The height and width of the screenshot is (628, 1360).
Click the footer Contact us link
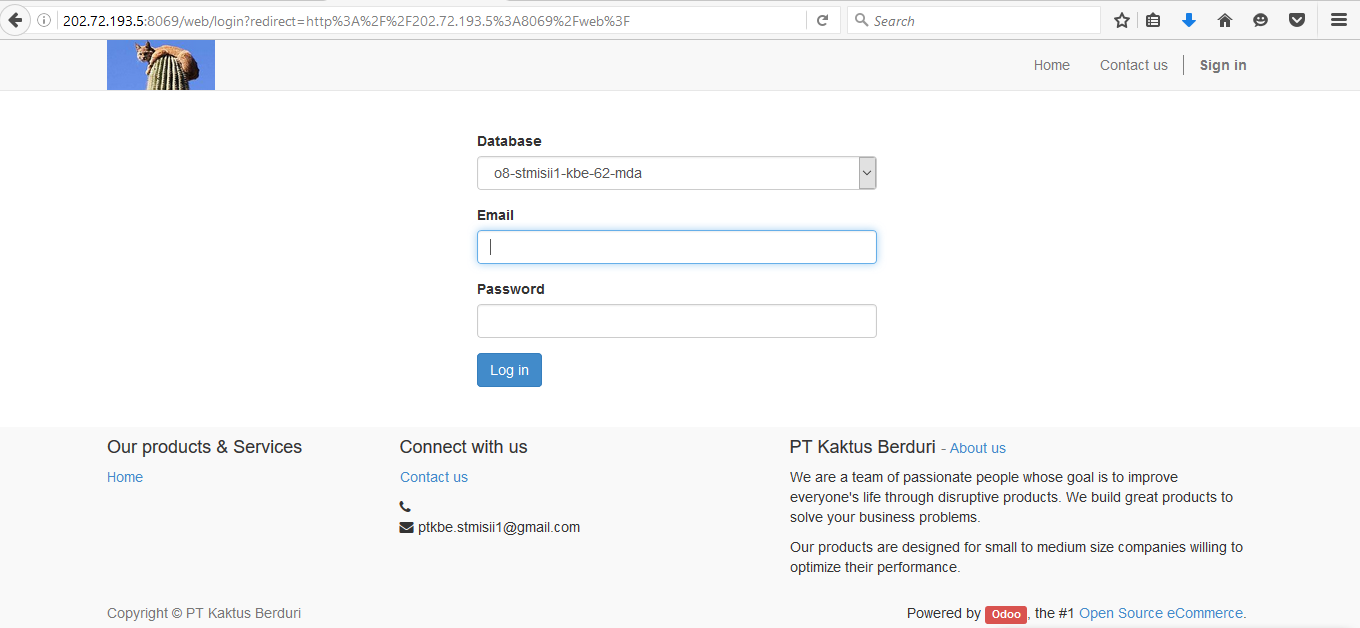pos(434,477)
